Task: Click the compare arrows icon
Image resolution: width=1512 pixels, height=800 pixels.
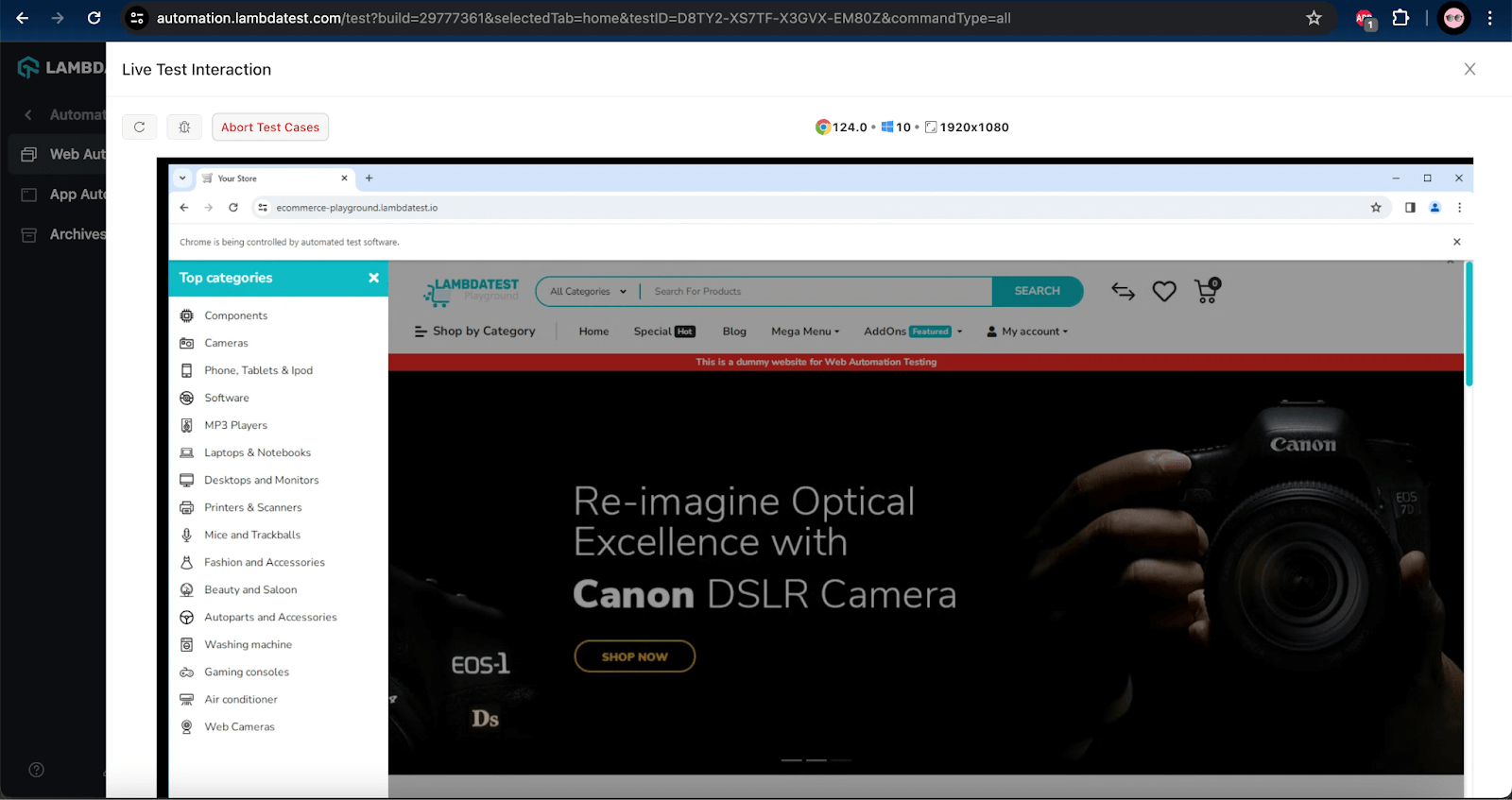Action: click(1123, 292)
